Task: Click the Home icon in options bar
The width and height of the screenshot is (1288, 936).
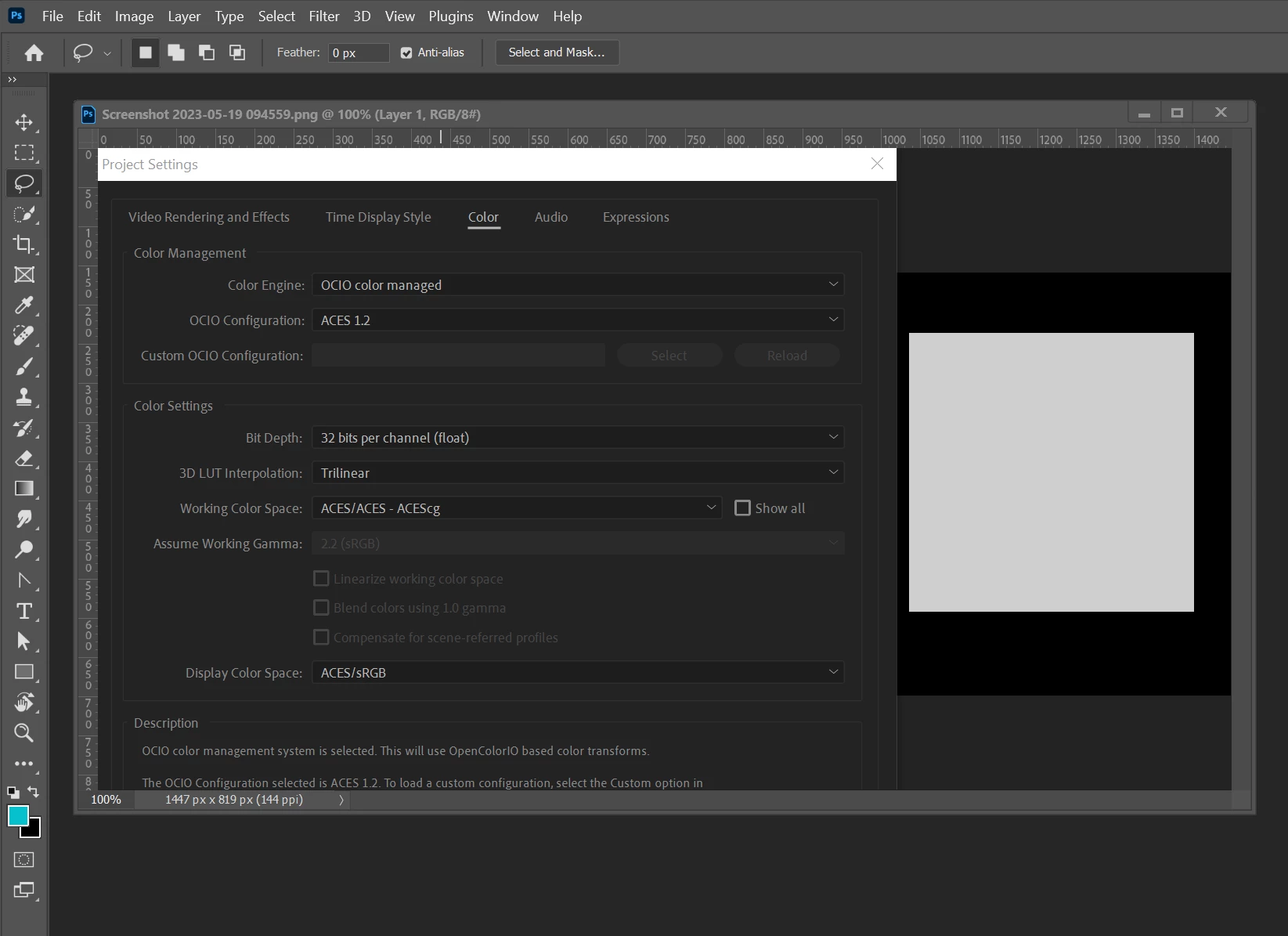Action: point(34,52)
